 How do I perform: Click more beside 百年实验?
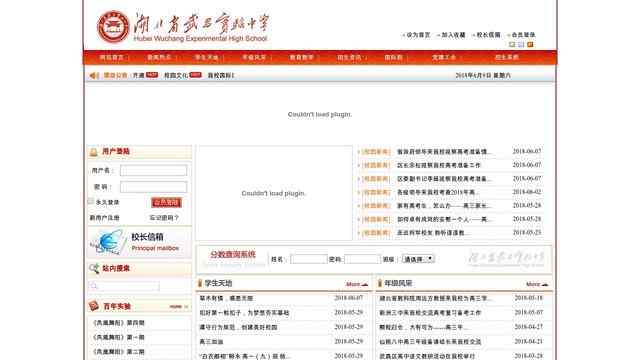[179, 307]
